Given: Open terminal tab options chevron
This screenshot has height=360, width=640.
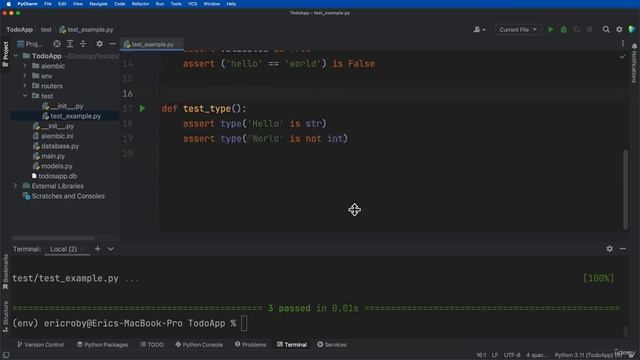Looking at the screenshot, I should [111, 249].
